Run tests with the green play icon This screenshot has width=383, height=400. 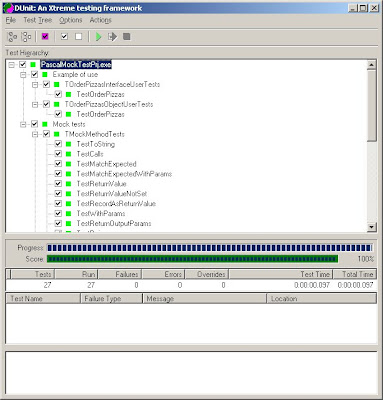coord(98,36)
